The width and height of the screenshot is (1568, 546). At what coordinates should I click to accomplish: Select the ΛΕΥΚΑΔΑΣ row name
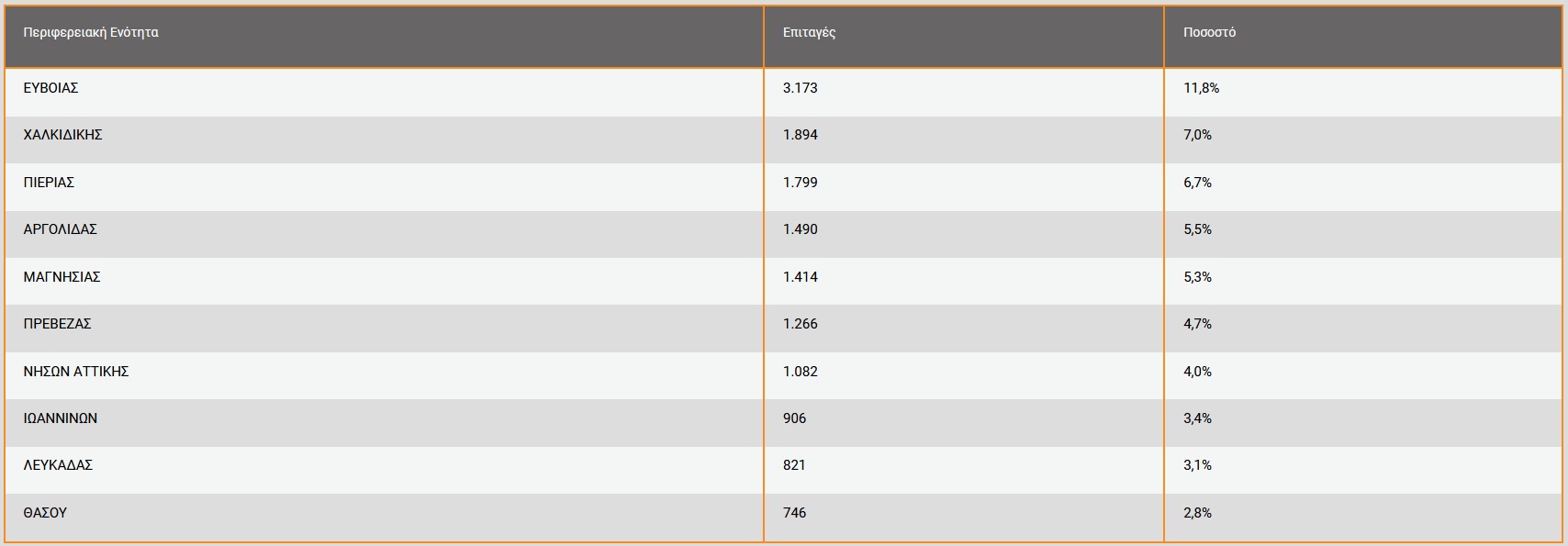click(58, 465)
